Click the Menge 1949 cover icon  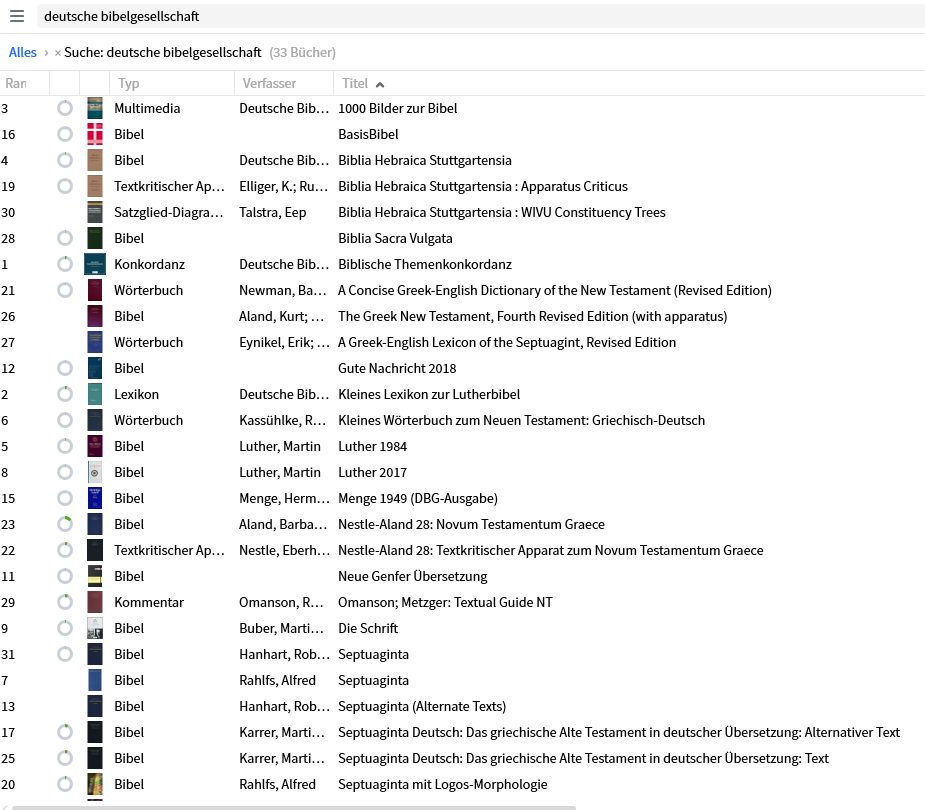94,498
